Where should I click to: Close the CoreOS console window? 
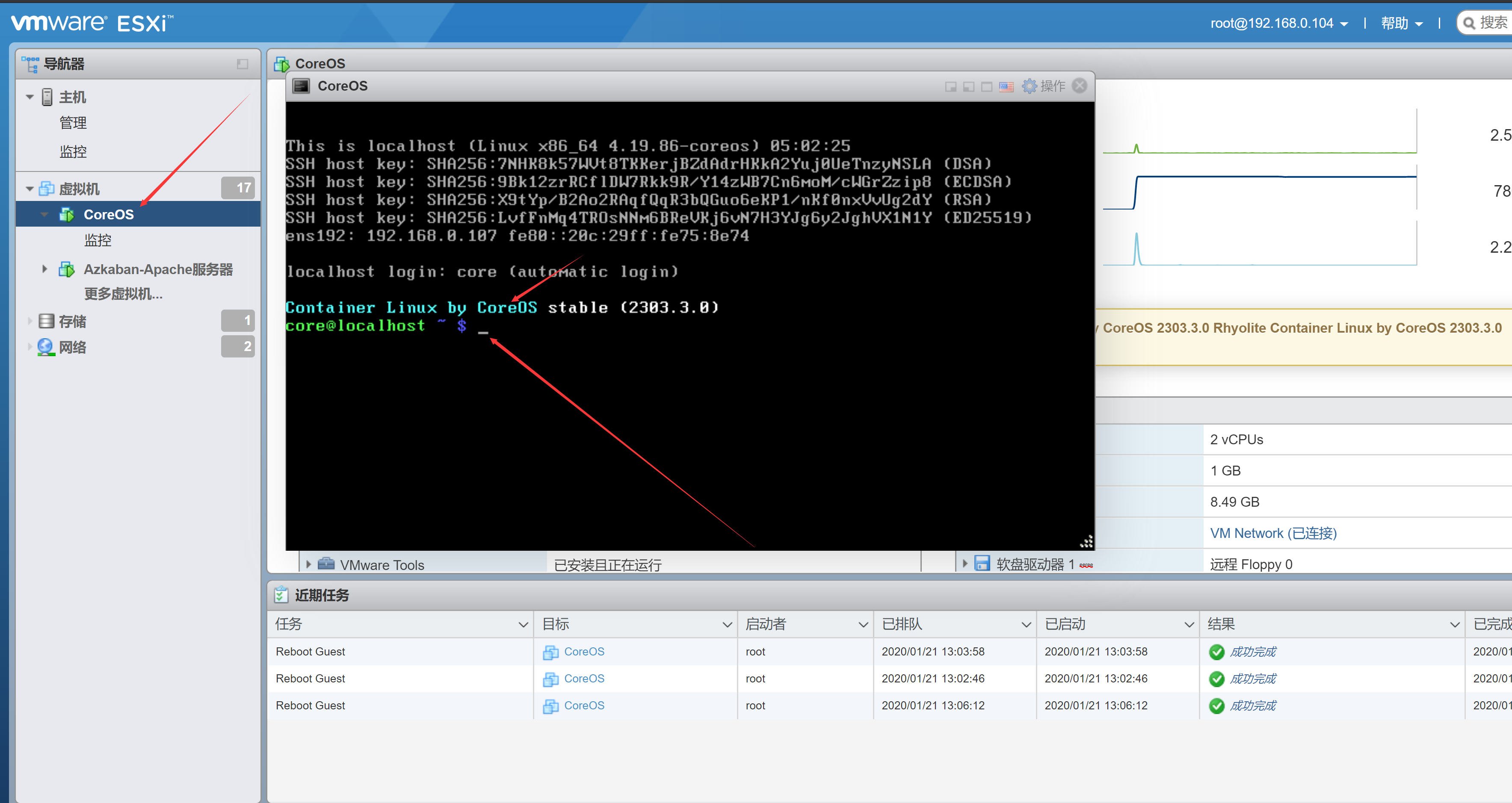point(1079,86)
